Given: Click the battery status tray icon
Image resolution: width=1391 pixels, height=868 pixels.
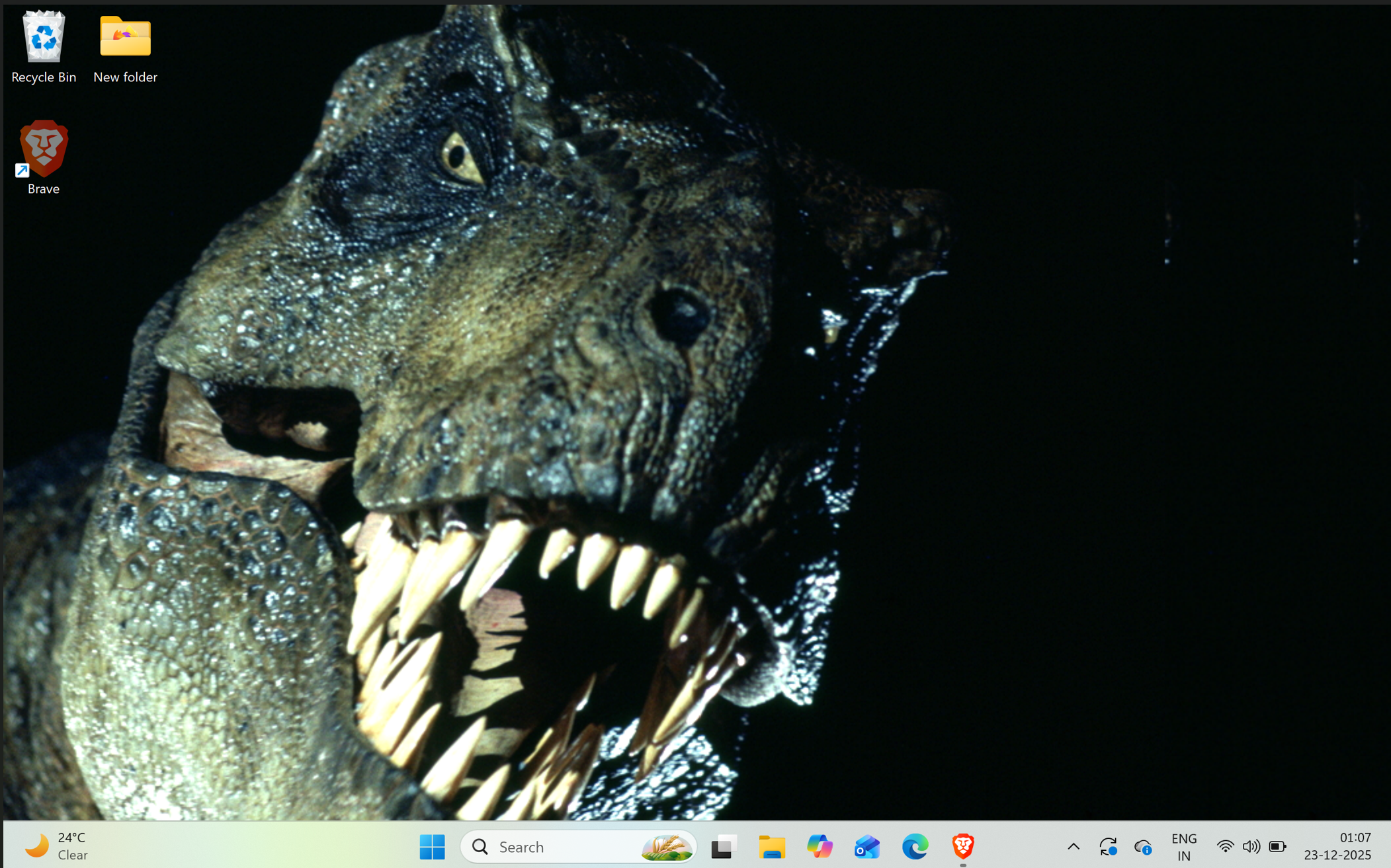Looking at the screenshot, I should 1277,846.
